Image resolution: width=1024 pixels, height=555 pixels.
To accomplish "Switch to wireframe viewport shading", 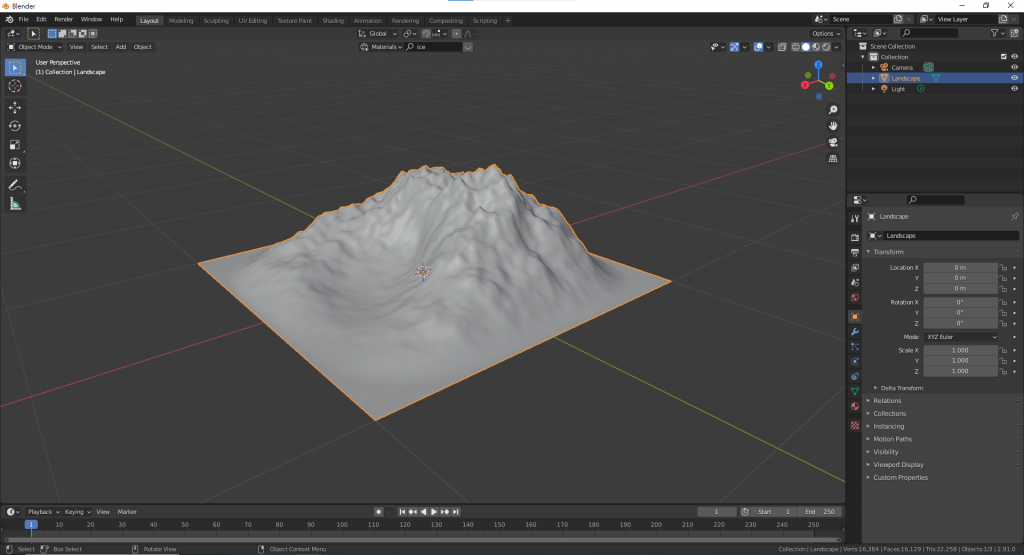I will [x=795, y=47].
